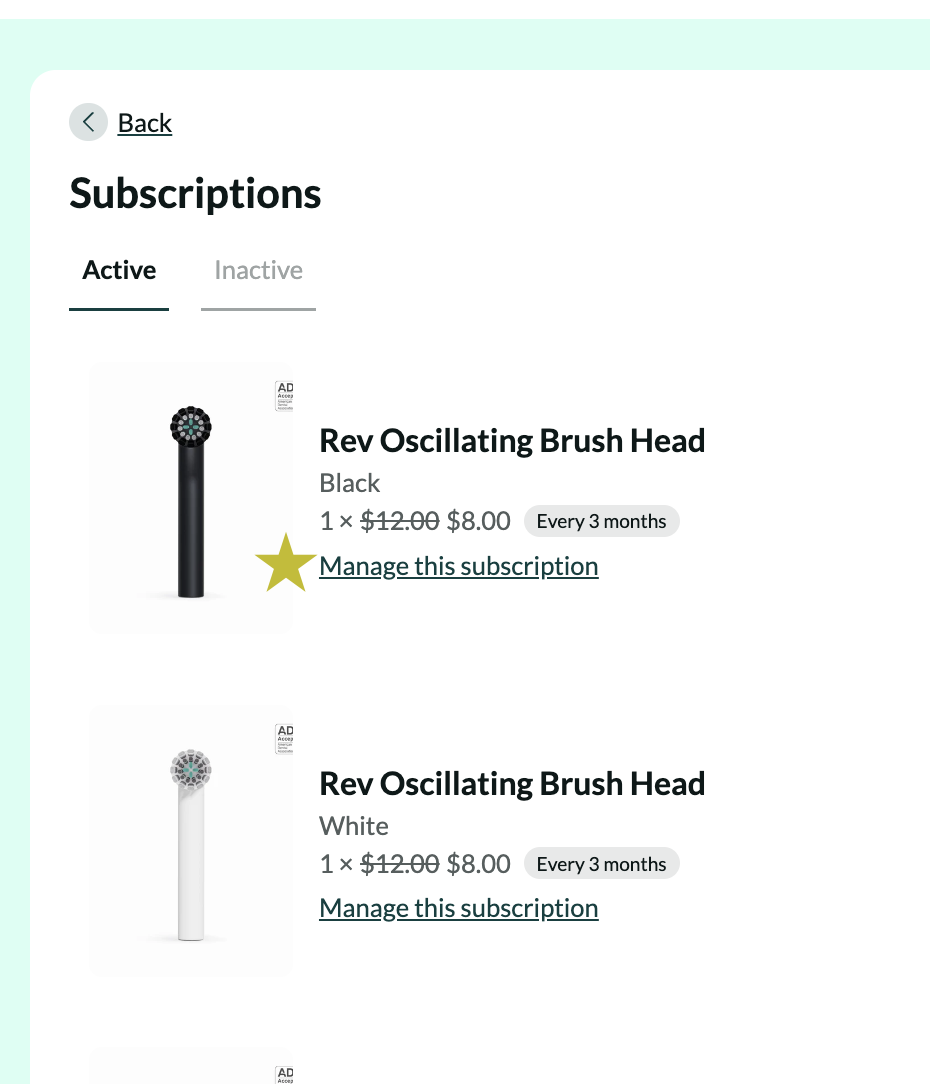Select the White Rev Oscillating Brush Head title
This screenshot has width=930, height=1084.
(x=512, y=783)
